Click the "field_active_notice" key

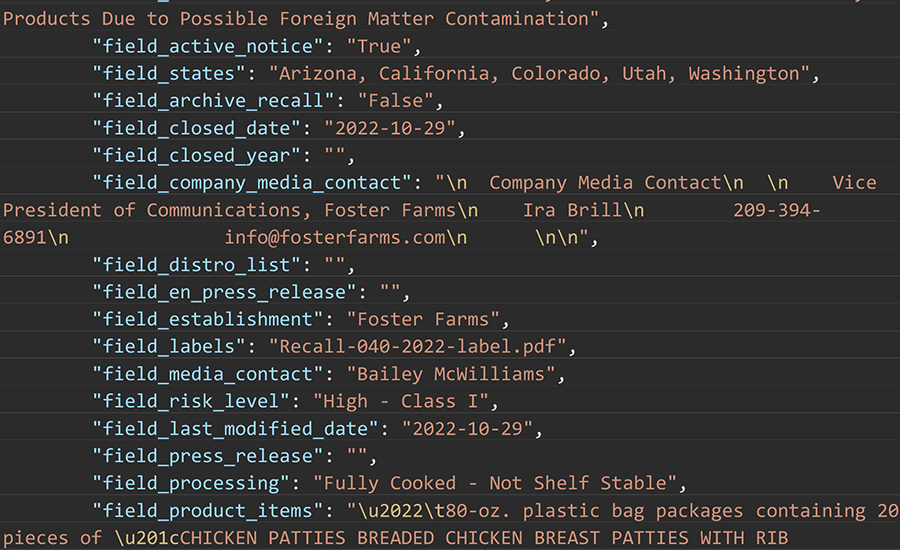pos(208,46)
